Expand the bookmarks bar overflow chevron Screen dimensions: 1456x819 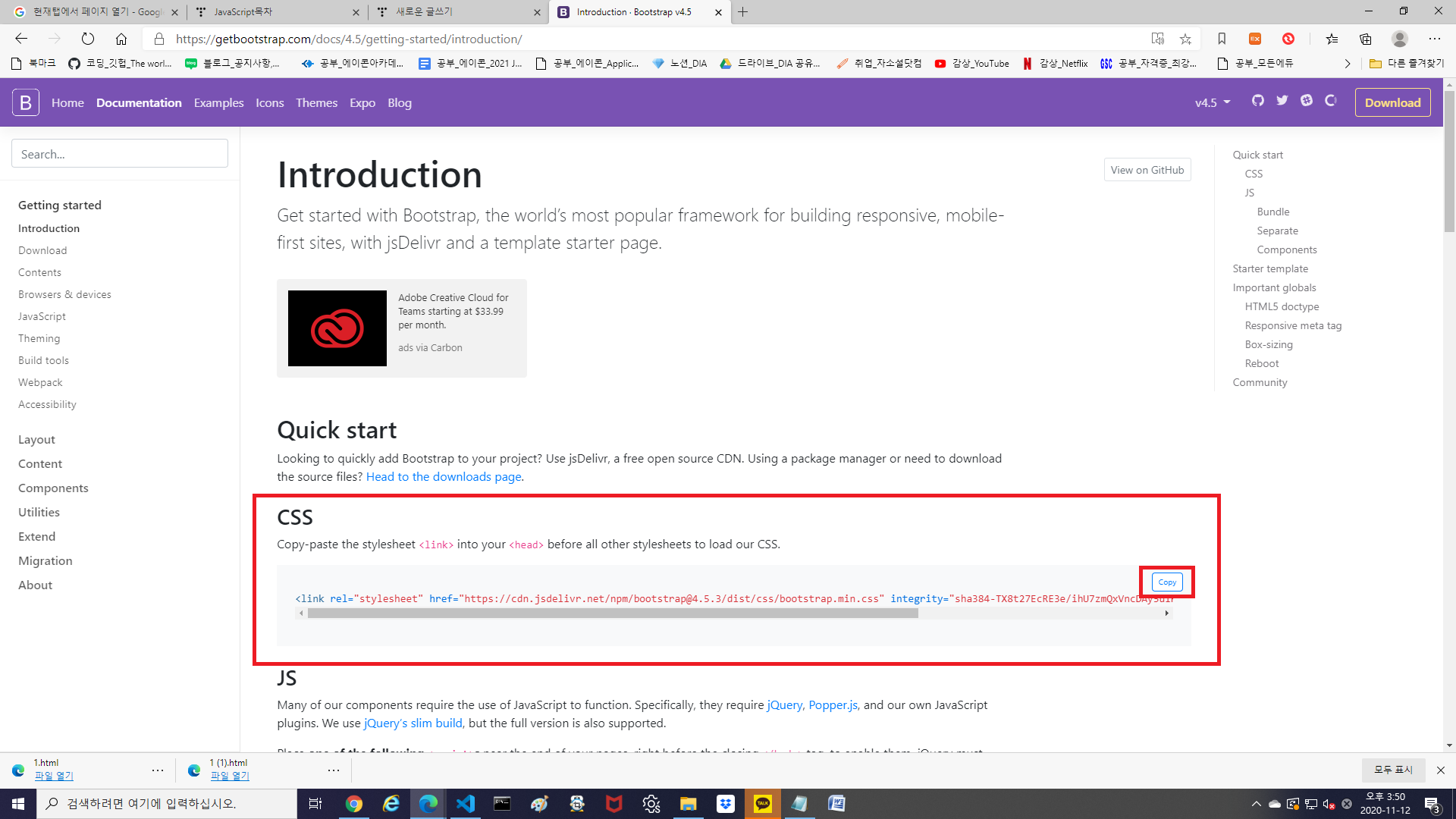point(1347,64)
